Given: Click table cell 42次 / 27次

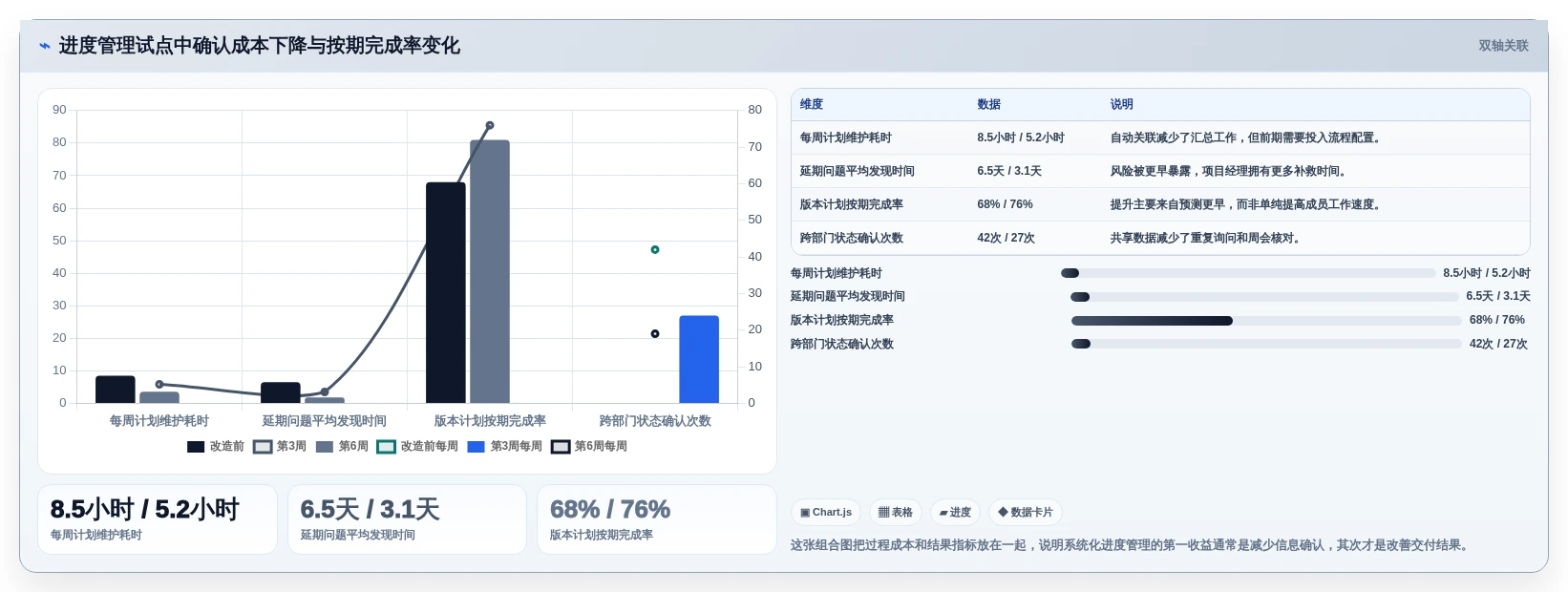Looking at the screenshot, I should [1006, 238].
